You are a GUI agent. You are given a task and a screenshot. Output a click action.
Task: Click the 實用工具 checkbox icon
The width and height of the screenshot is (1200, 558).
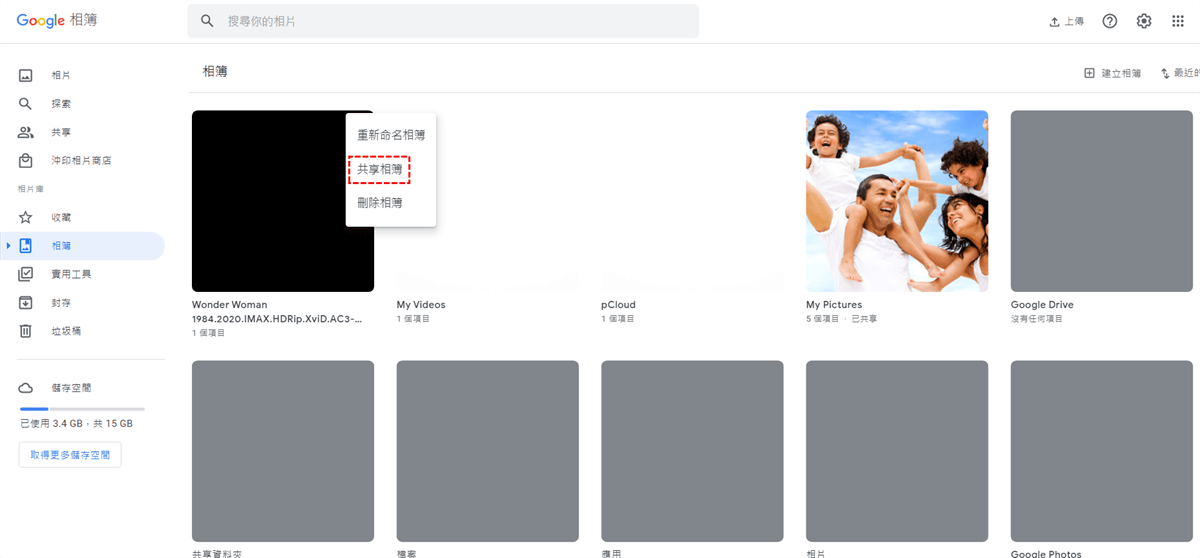(x=26, y=274)
